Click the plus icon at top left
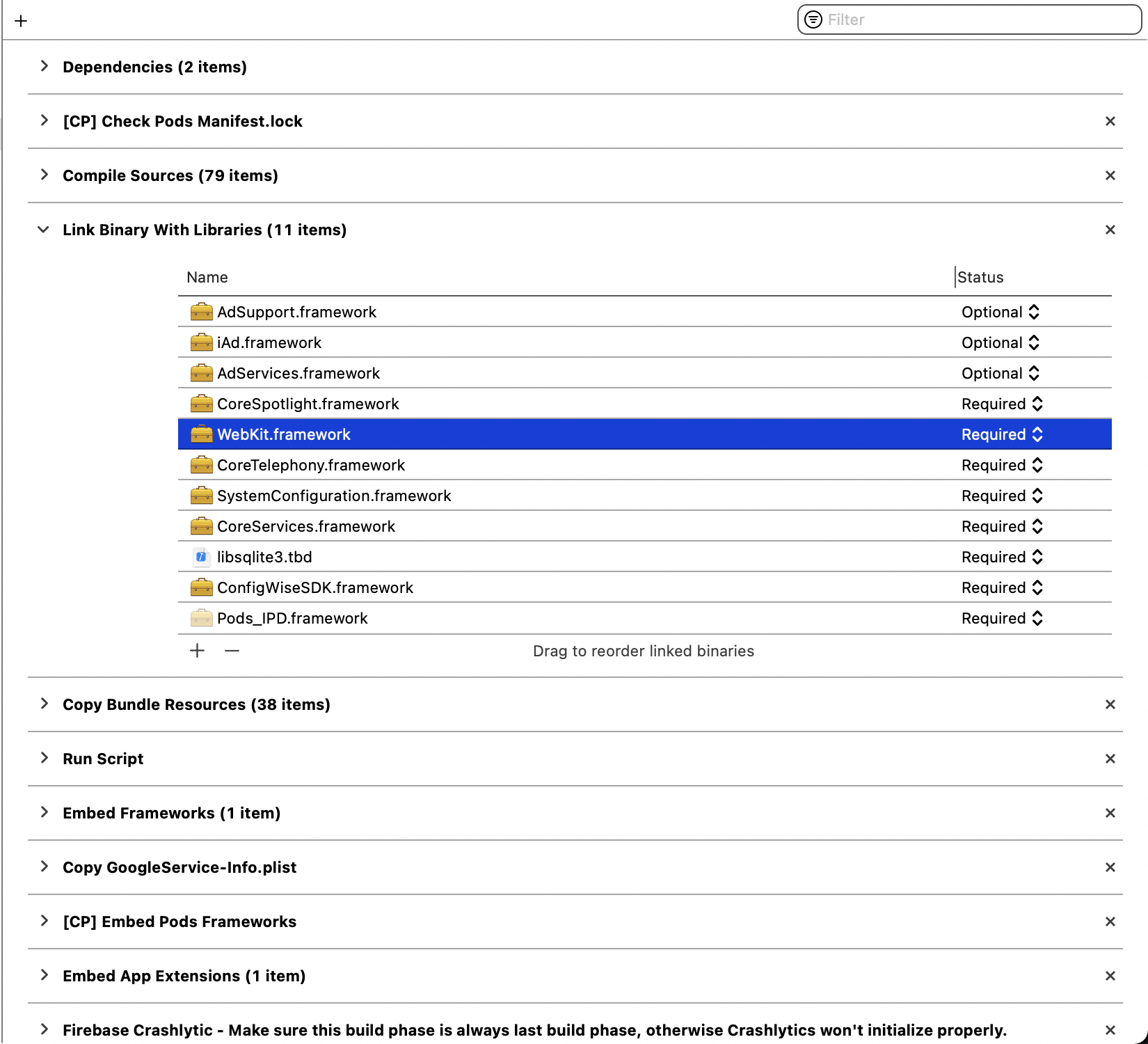Screen dimensions: 1148x1044 pos(21,20)
